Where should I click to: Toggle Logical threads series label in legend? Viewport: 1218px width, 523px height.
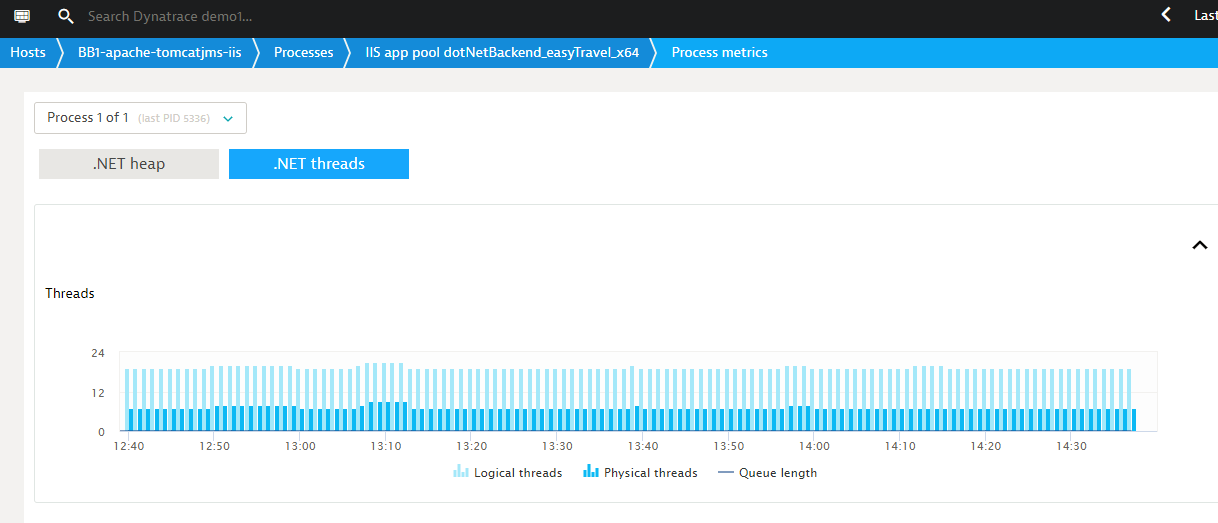tap(518, 473)
